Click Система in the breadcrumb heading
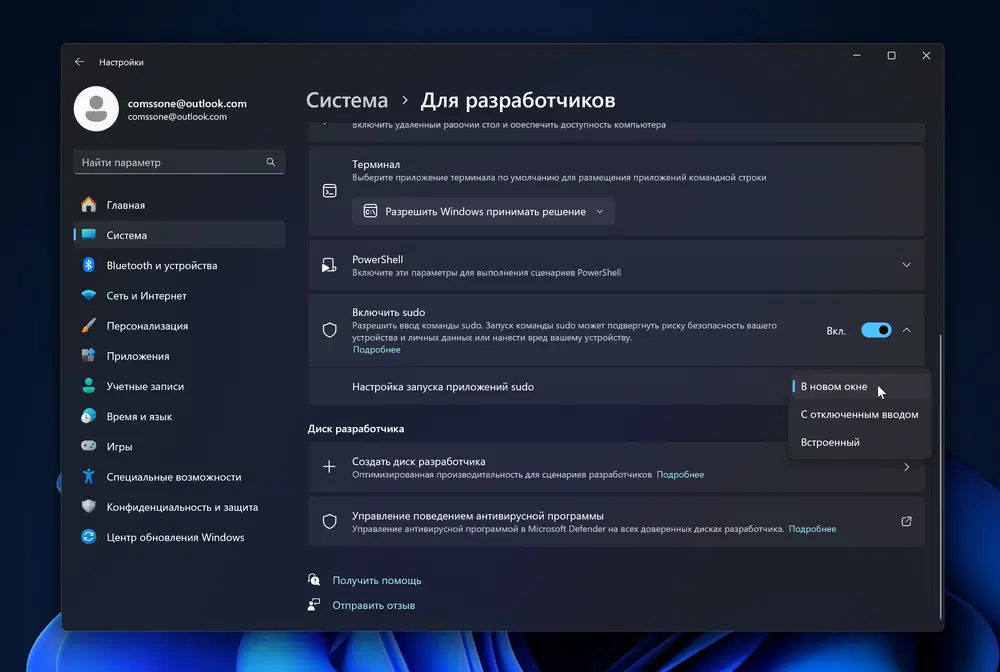This screenshot has width=1000, height=672. [346, 100]
